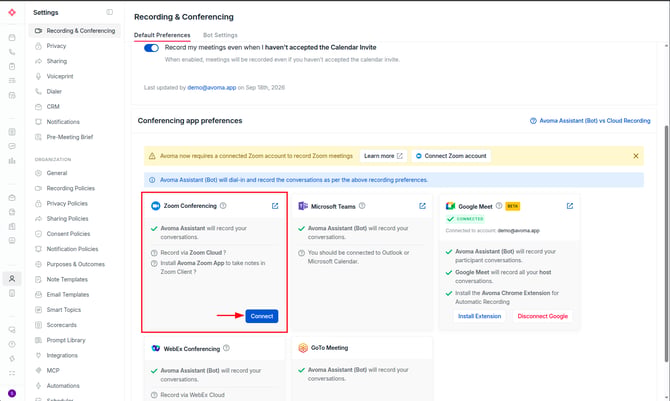Open Avoma Assistant vs Cloud Recording link
Image resolution: width=670 pixels, height=401 pixels.
point(590,121)
